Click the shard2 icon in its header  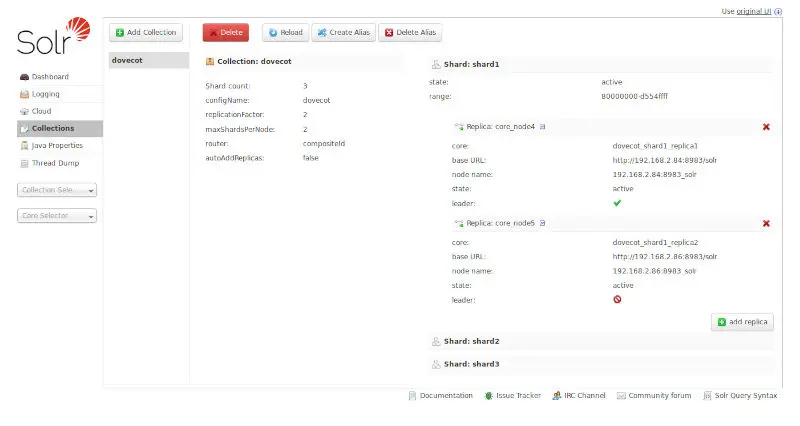pos(436,341)
